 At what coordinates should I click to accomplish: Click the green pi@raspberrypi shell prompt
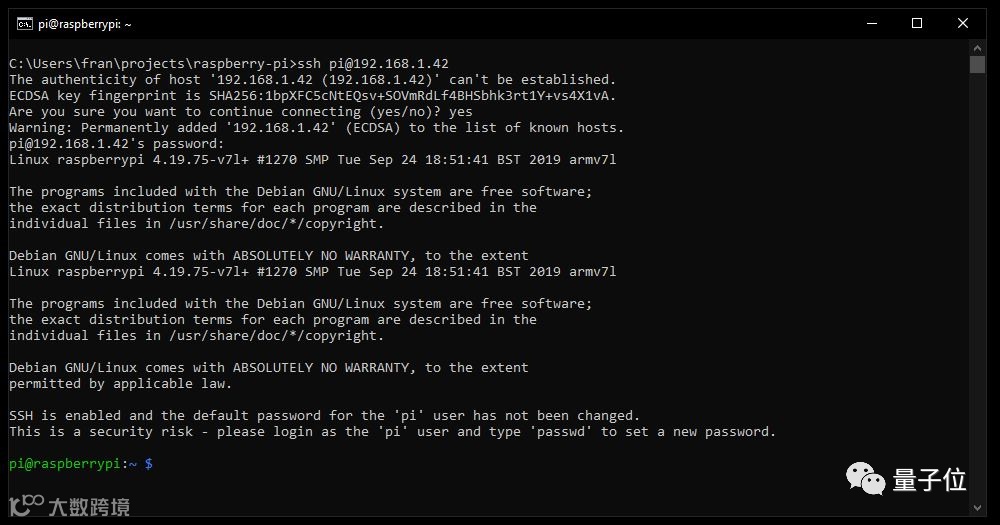(x=64, y=464)
